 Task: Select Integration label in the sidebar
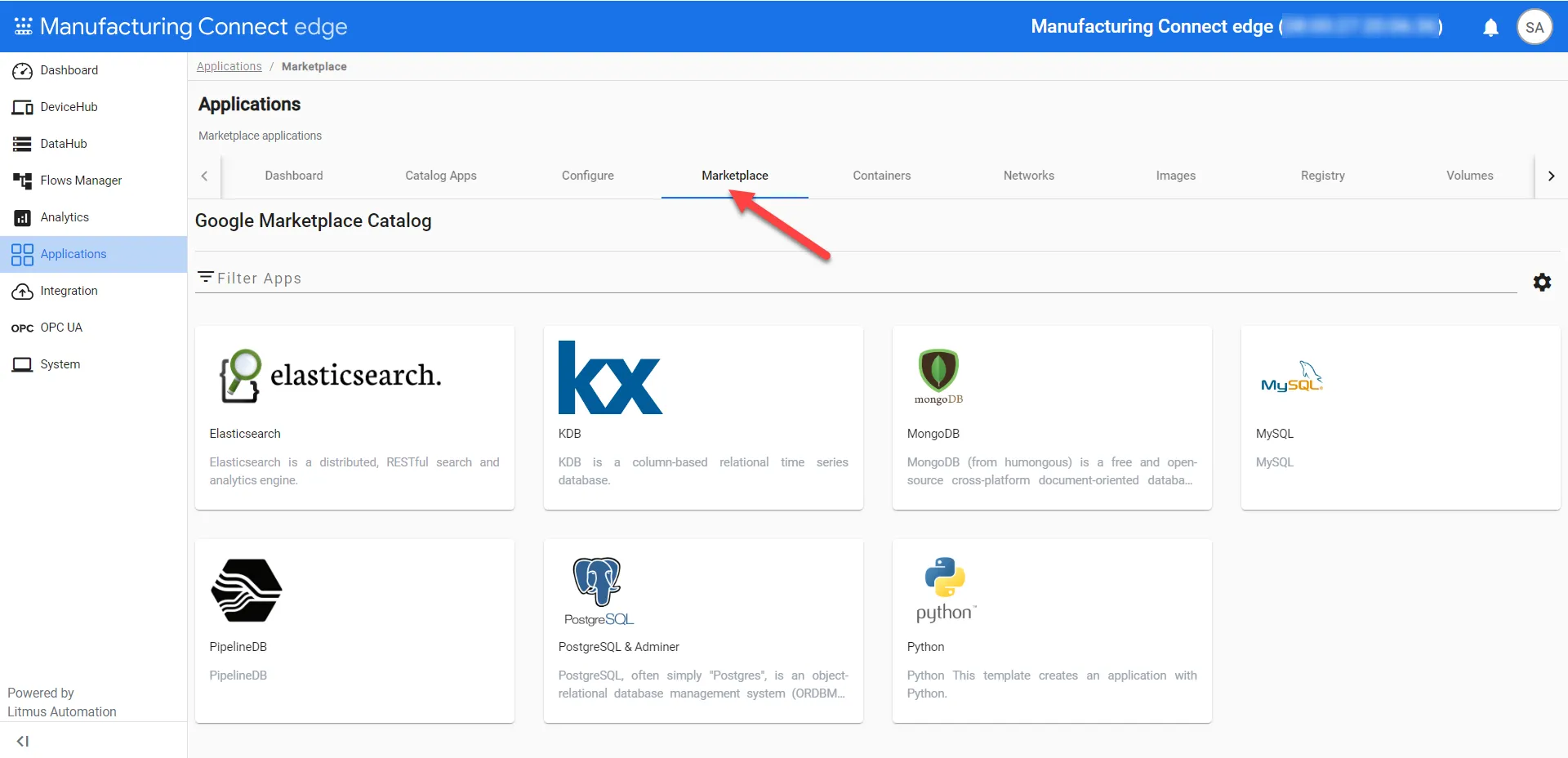click(x=69, y=291)
